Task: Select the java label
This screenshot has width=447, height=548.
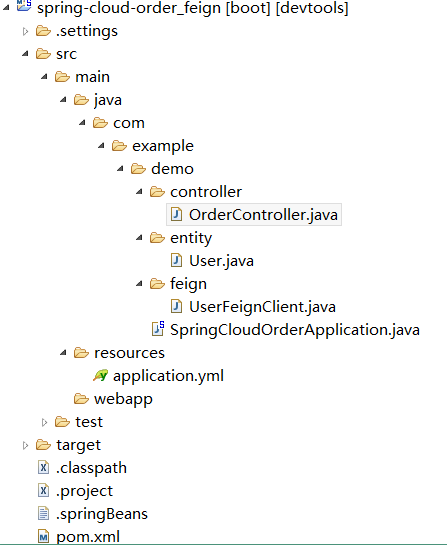Action: (108, 101)
